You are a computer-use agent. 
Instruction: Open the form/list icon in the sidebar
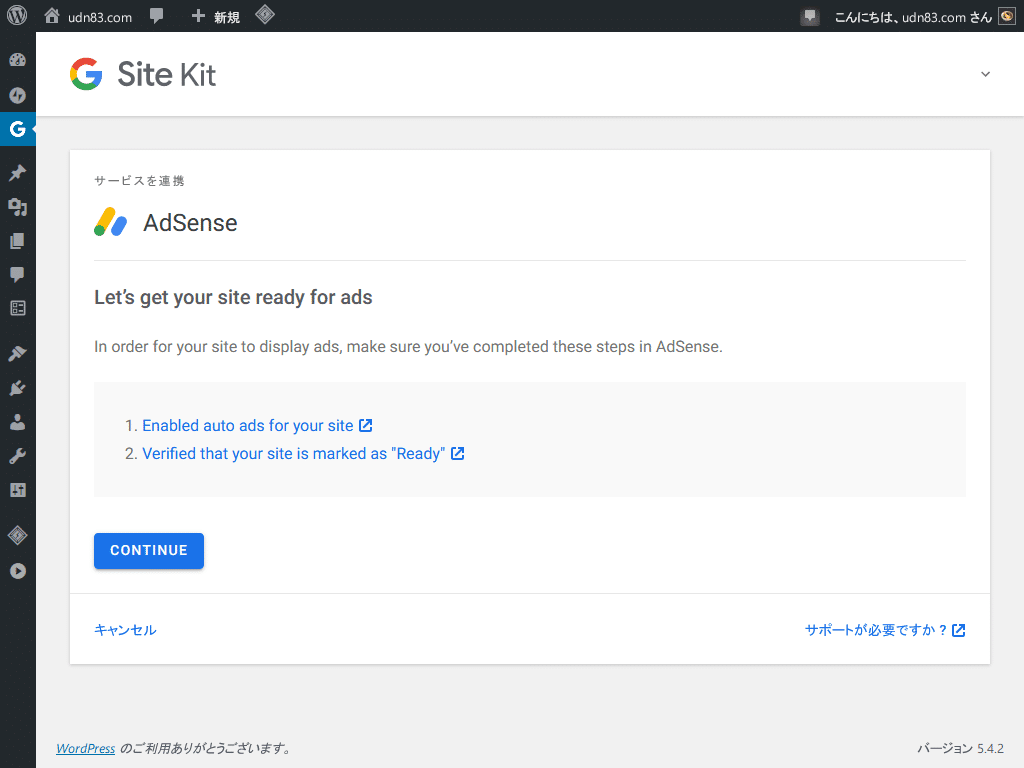(18, 308)
